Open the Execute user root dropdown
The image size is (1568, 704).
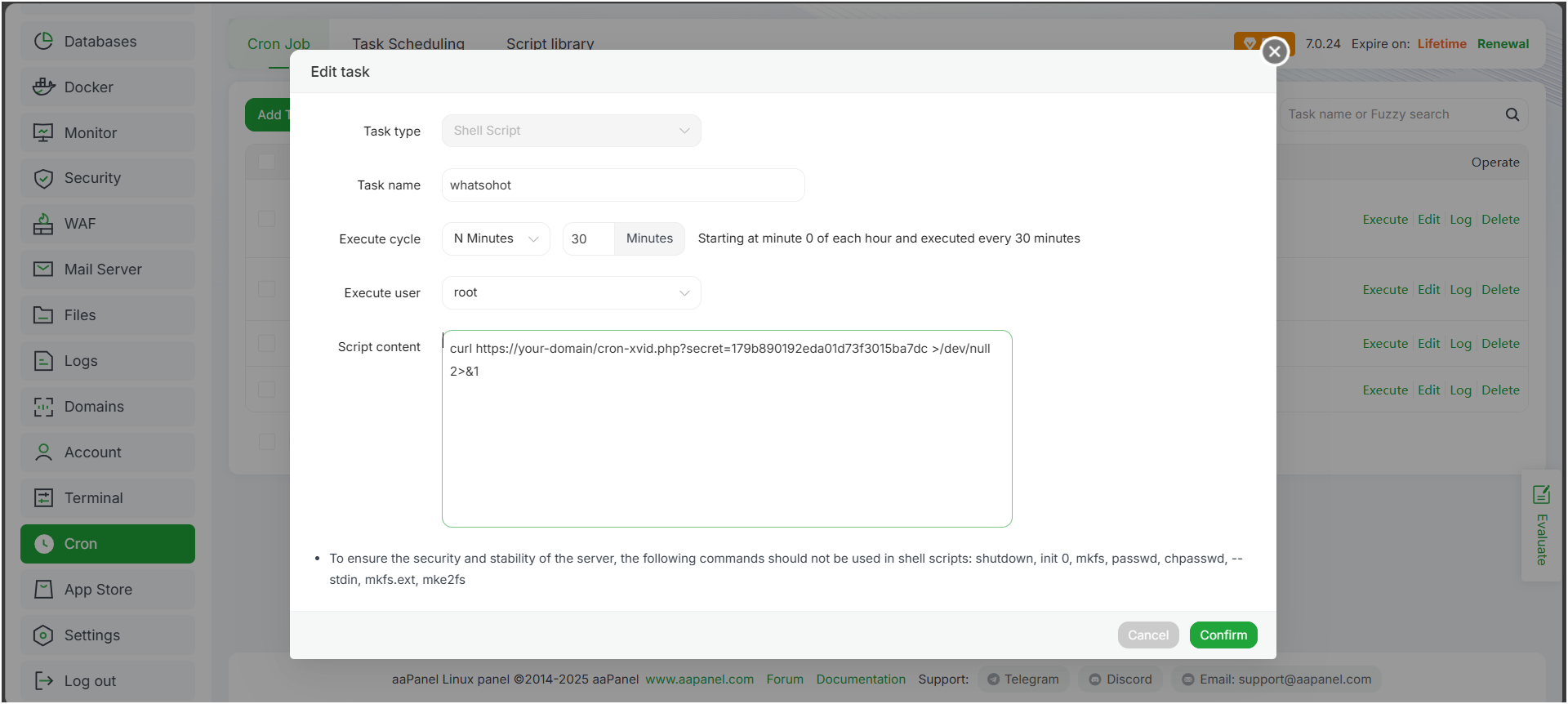click(x=571, y=293)
